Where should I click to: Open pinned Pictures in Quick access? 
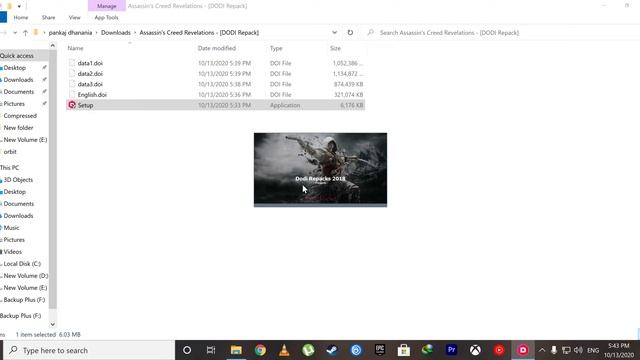click(14, 104)
